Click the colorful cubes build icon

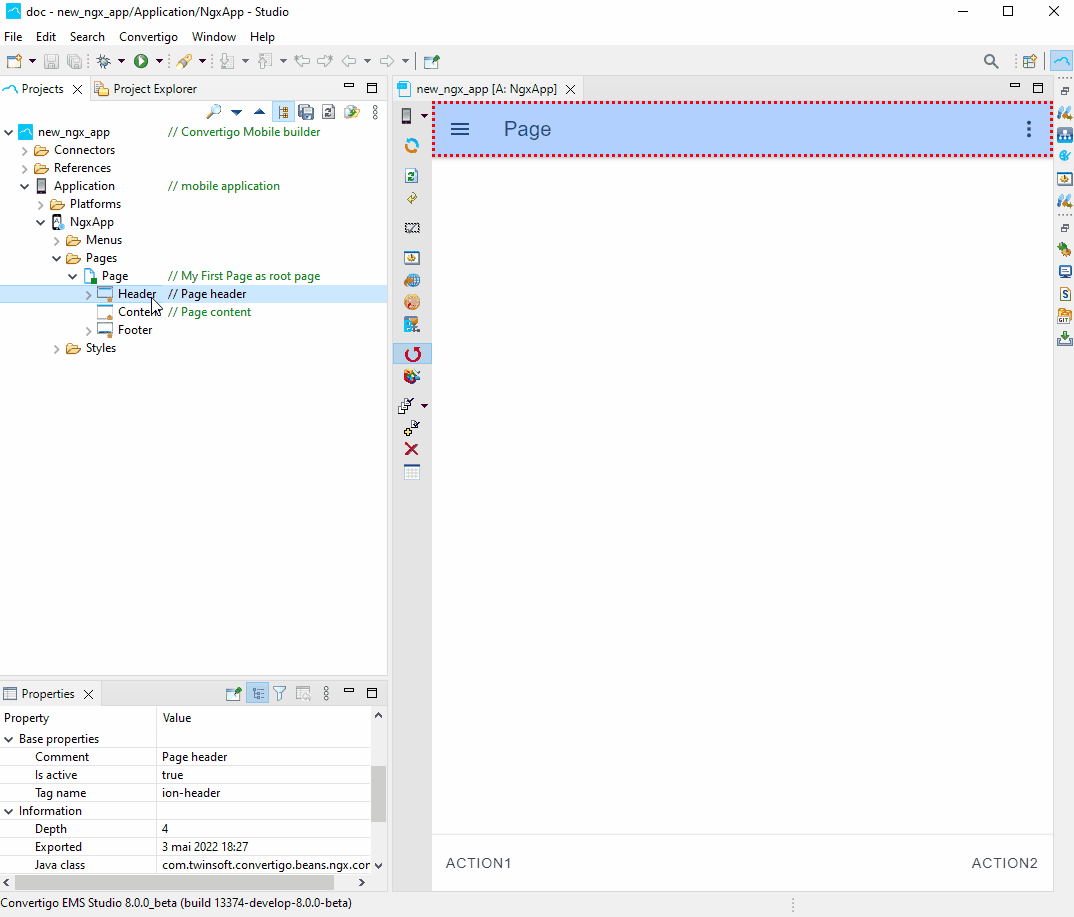(412, 376)
